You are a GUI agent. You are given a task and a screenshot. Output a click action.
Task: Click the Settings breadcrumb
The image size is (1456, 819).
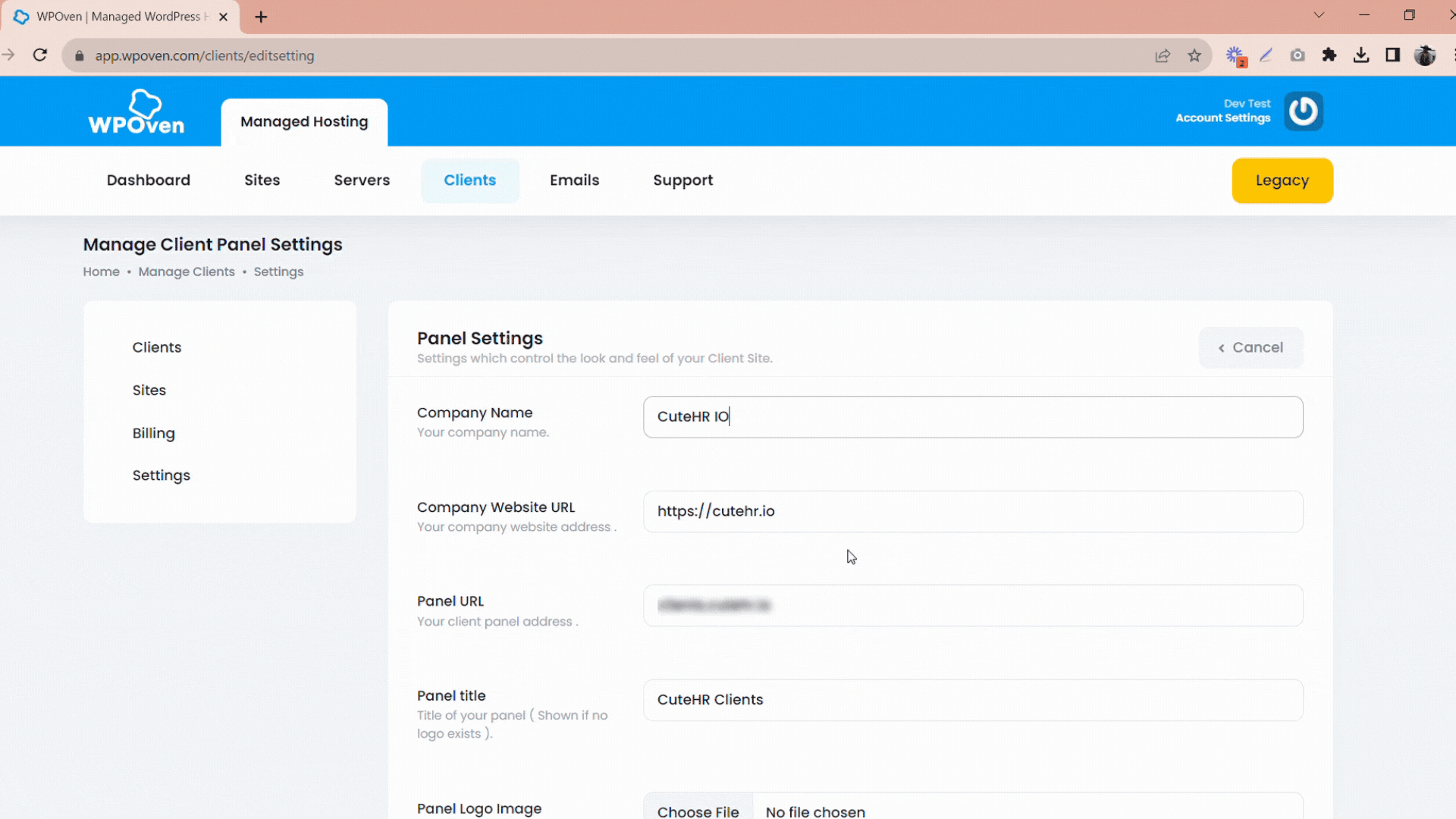(278, 271)
